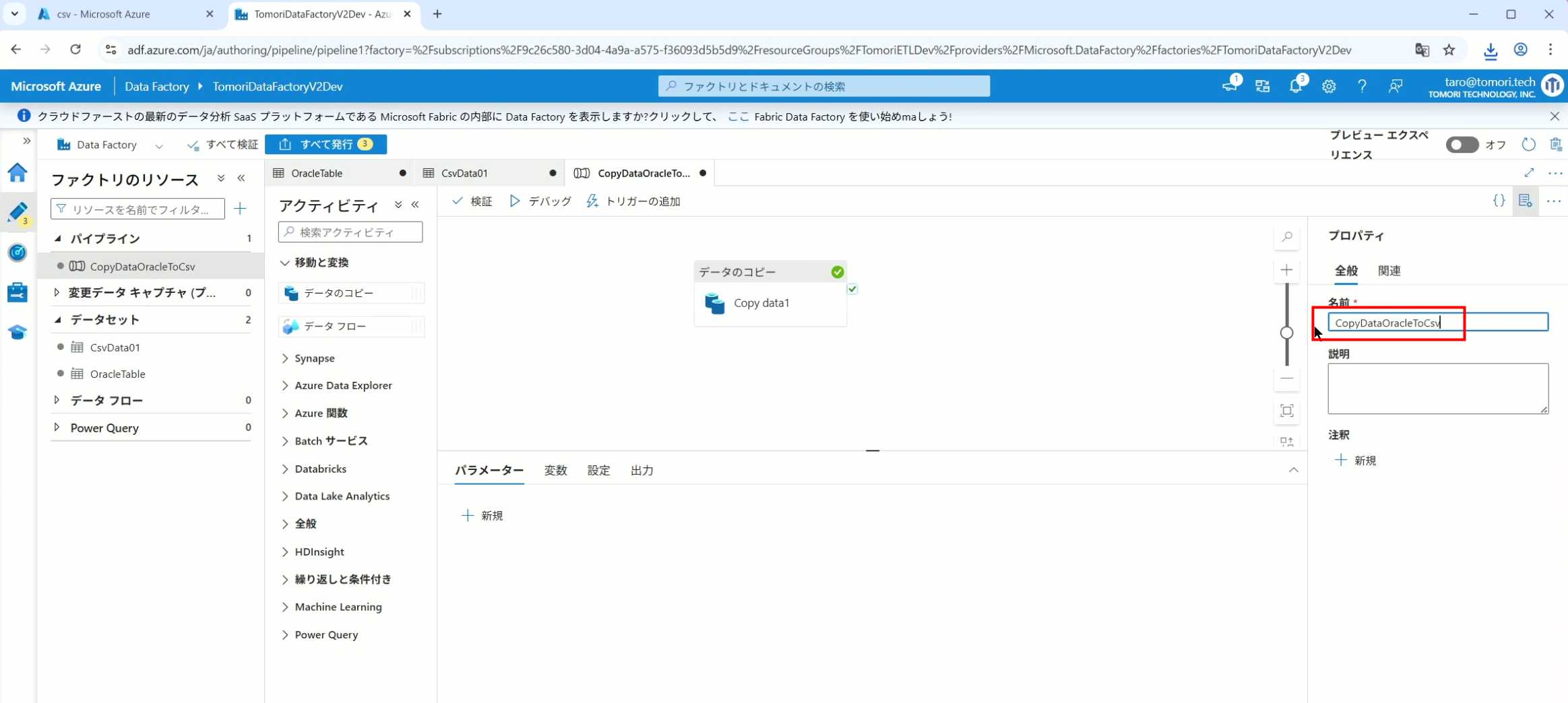Image resolution: width=1568 pixels, height=703 pixels.
Task: Open the Data Factory dropdown chevron
Action: (x=159, y=145)
